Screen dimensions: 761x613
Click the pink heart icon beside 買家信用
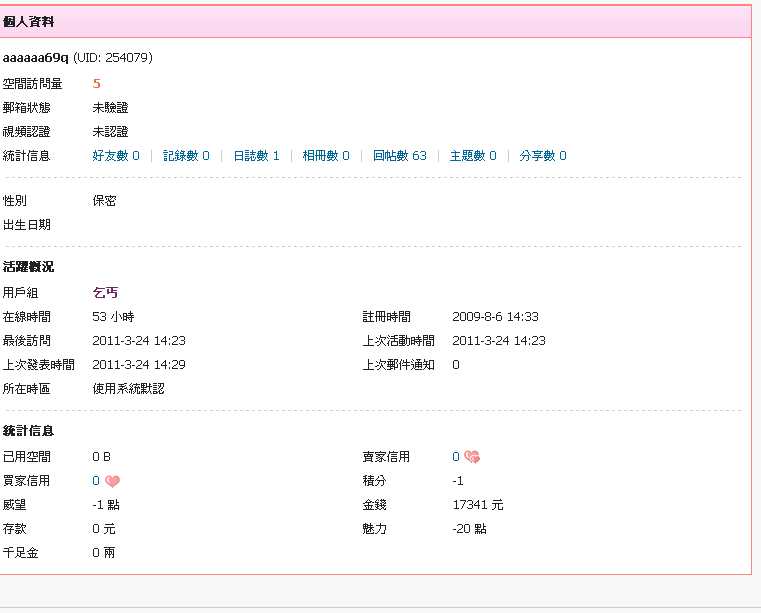pos(112,481)
